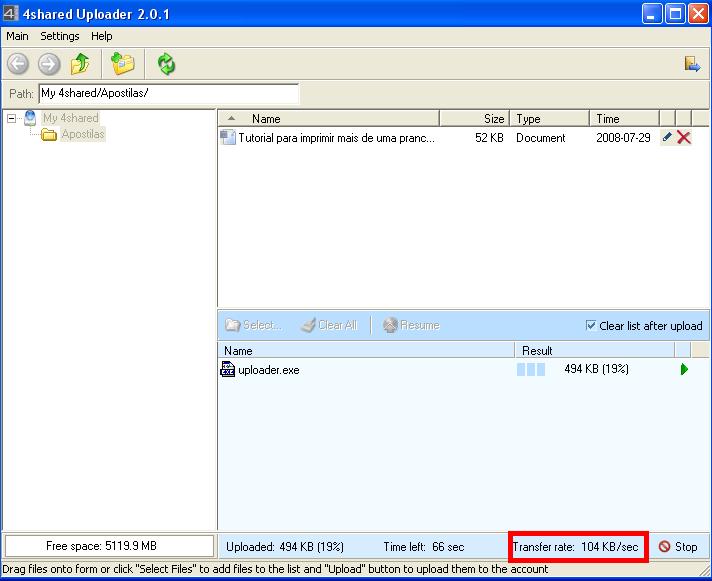Open the Main menu

[x=17, y=36]
